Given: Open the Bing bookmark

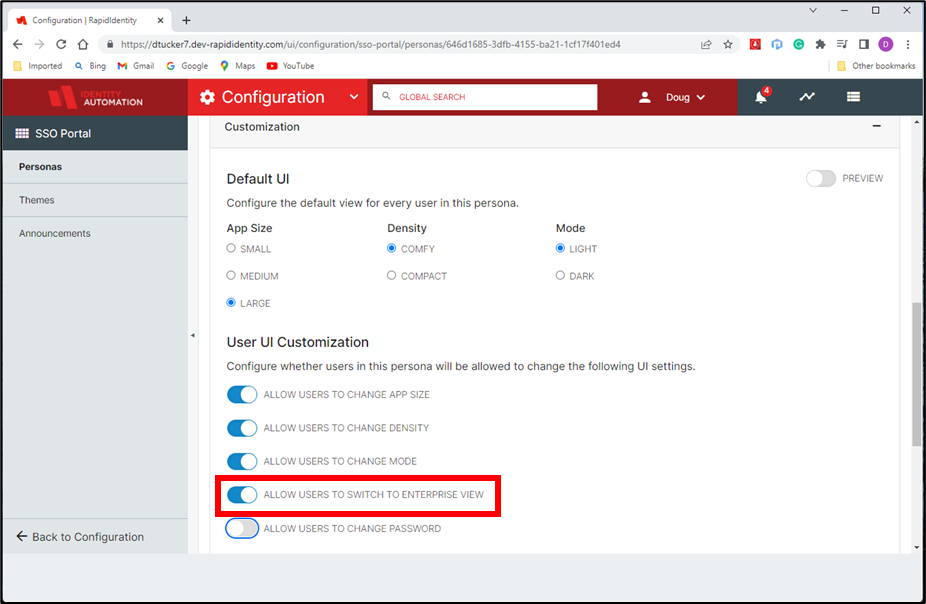Looking at the screenshot, I should point(90,66).
